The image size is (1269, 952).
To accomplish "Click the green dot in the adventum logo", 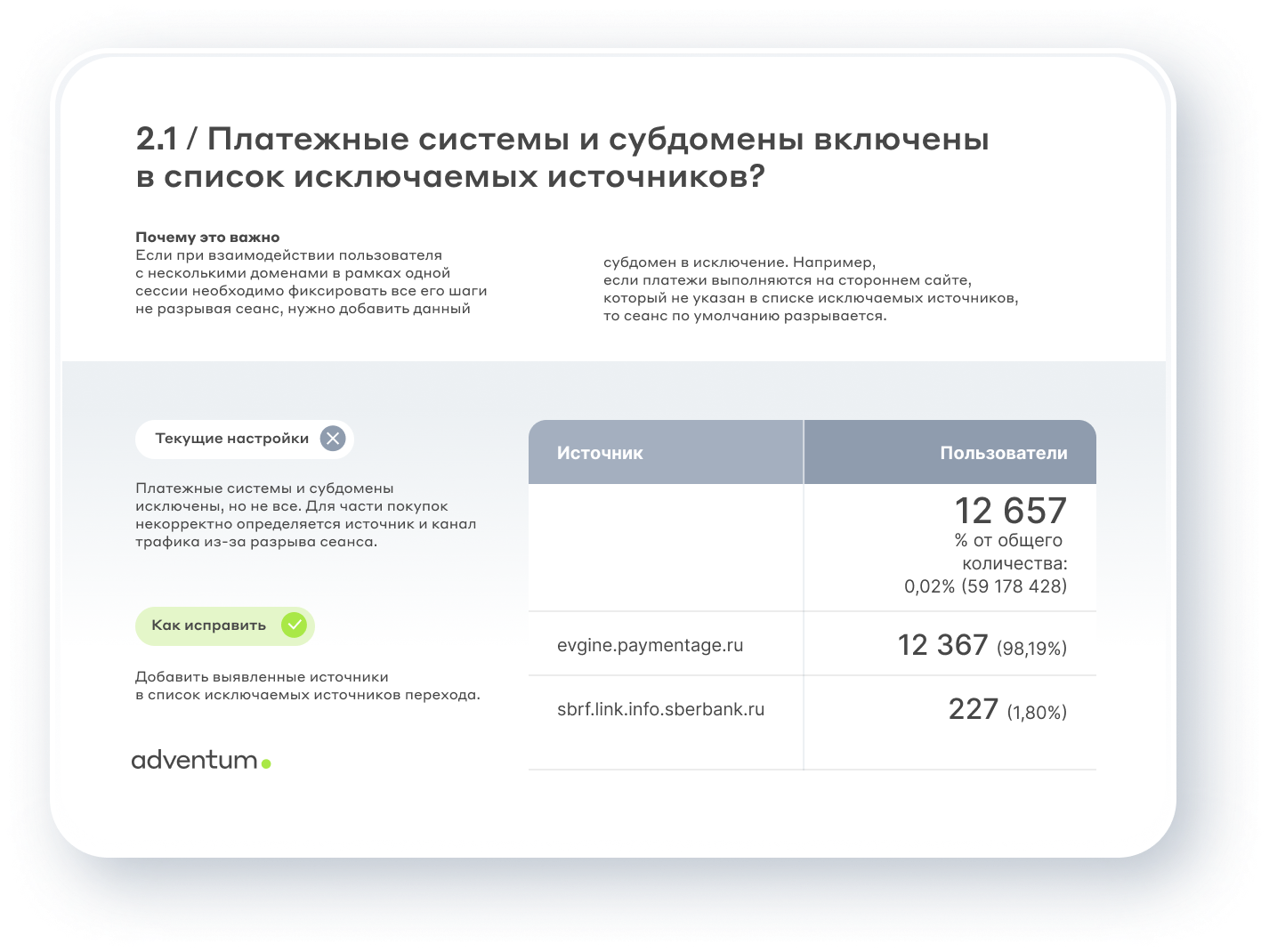I will (266, 762).
